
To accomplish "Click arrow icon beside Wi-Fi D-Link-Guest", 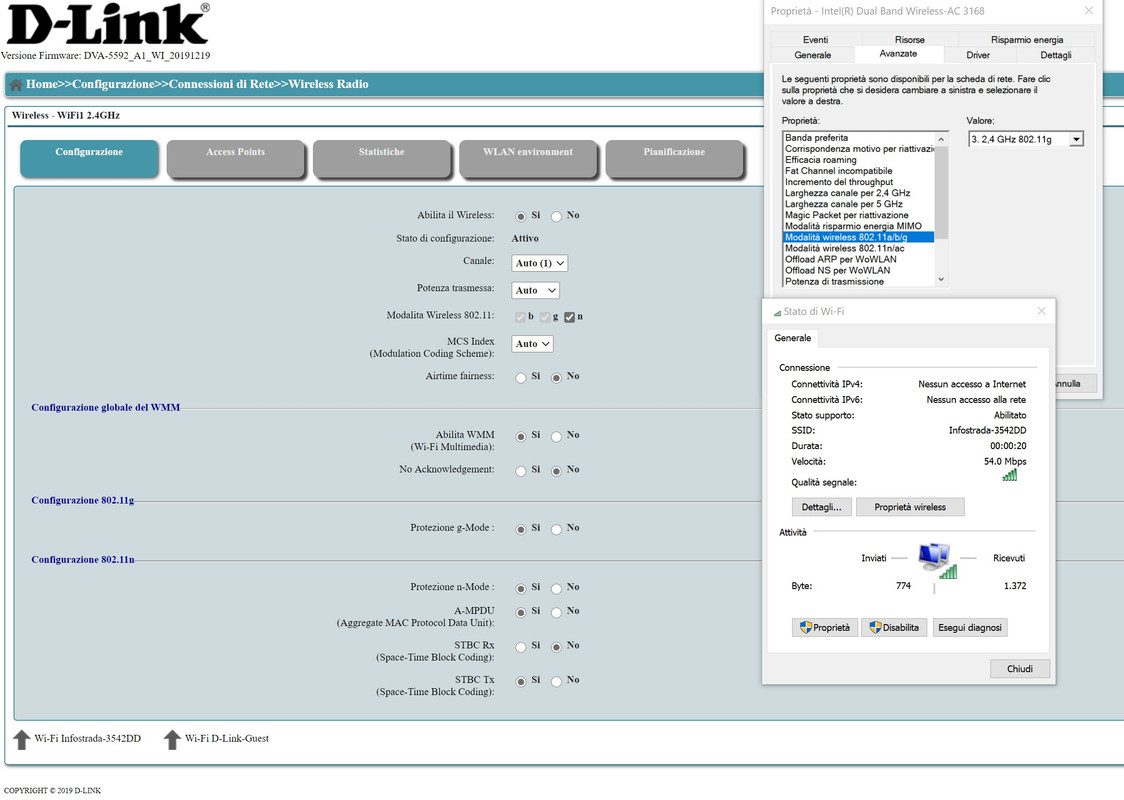I will [172, 739].
